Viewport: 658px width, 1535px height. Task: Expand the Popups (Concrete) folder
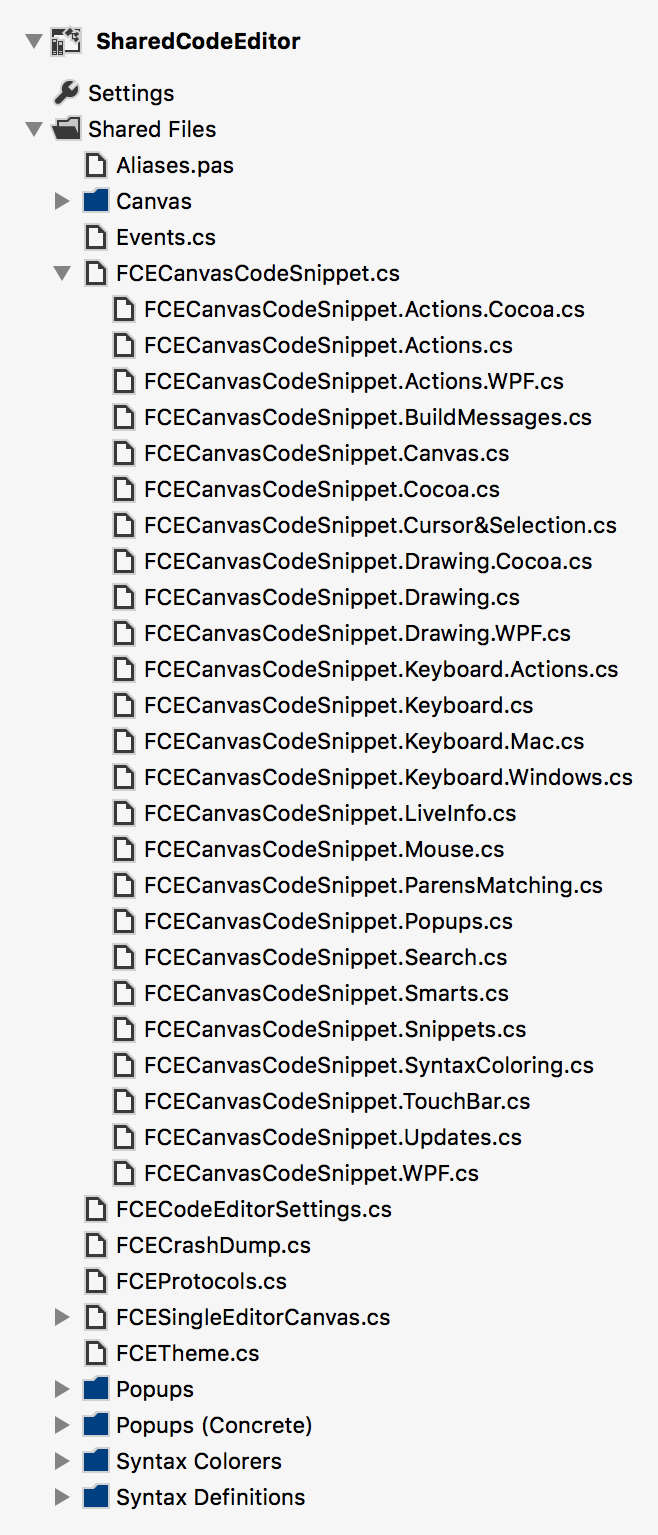(x=62, y=1425)
